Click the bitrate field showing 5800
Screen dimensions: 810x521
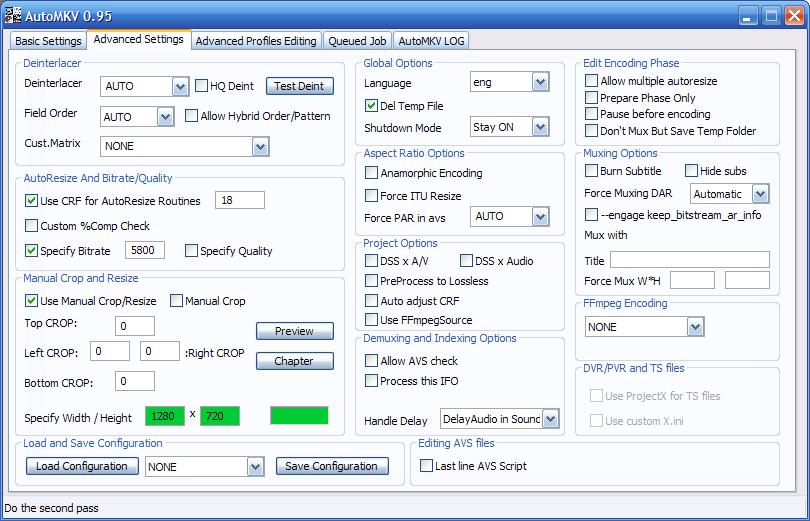[145, 250]
